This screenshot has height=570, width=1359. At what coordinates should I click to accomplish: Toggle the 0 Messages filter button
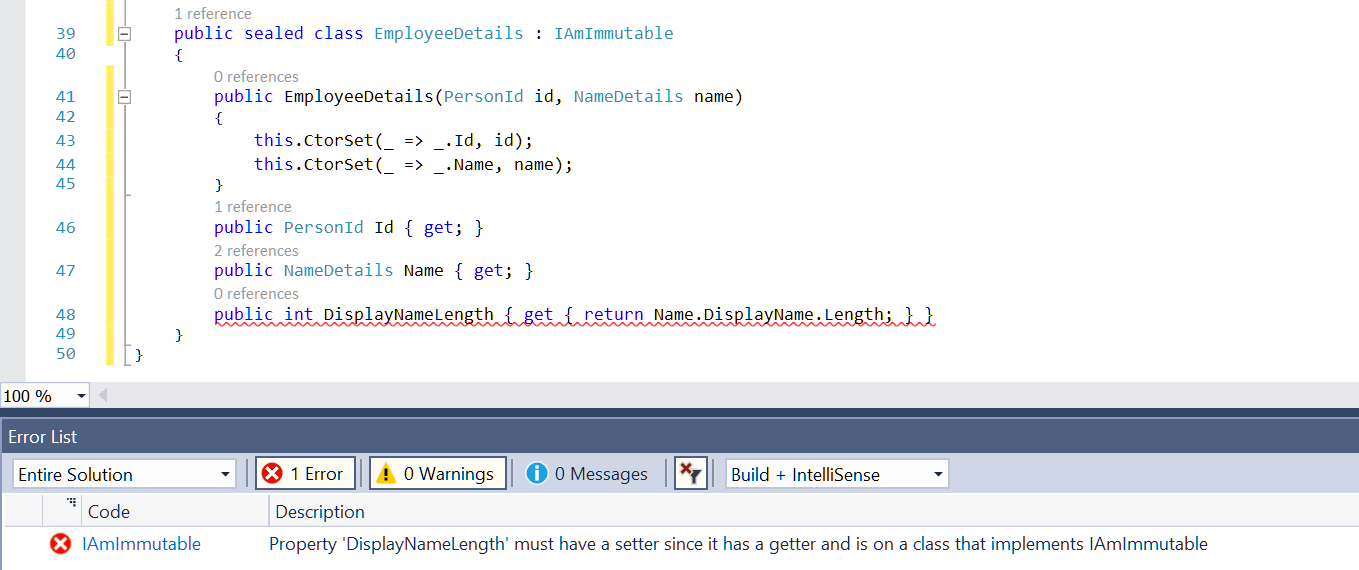tap(587, 474)
